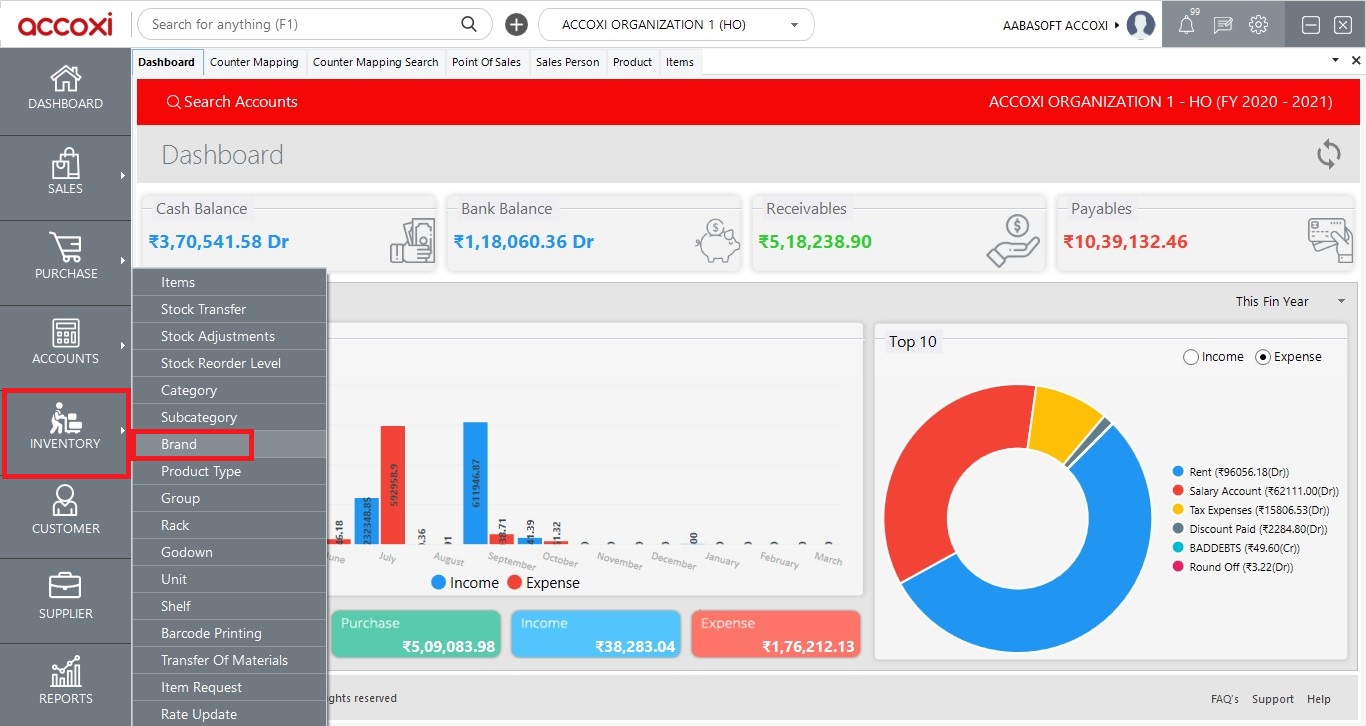Open Godown from the Inventory menu
The height and width of the screenshot is (726, 1366).
(x=229, y=552)
